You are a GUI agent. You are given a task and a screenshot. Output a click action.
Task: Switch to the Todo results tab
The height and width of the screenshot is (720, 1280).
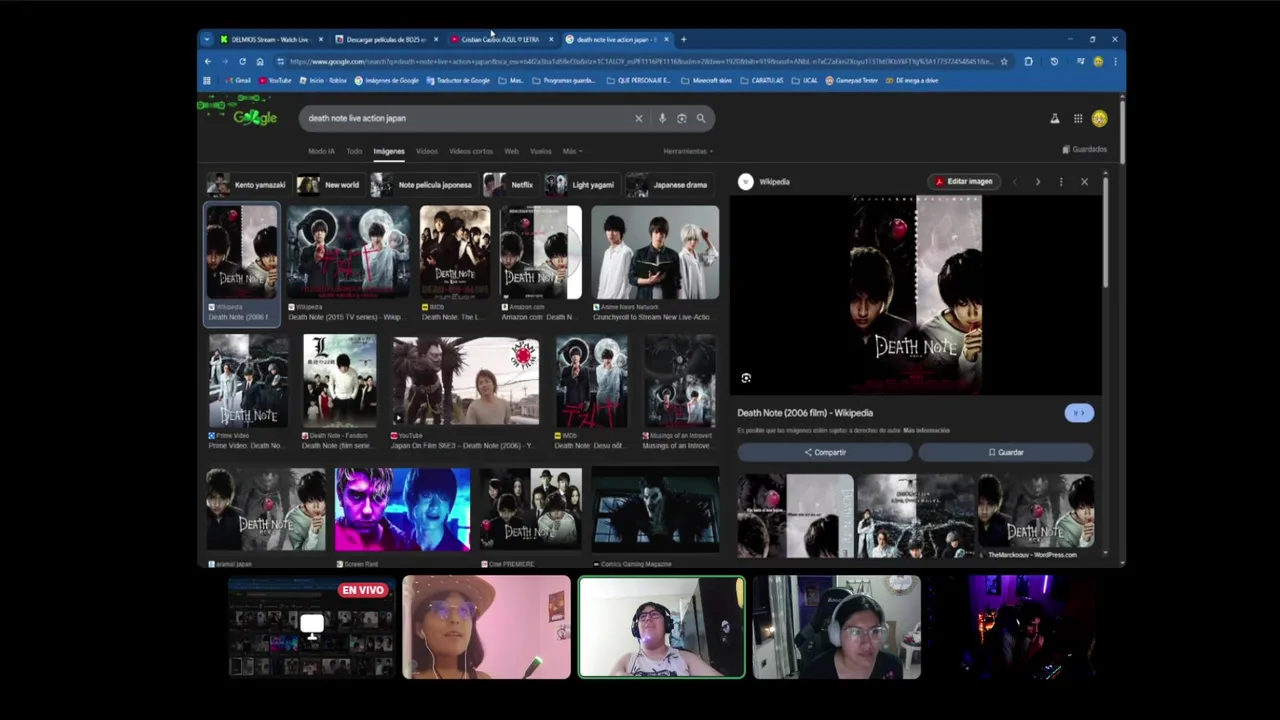(354, 151)
